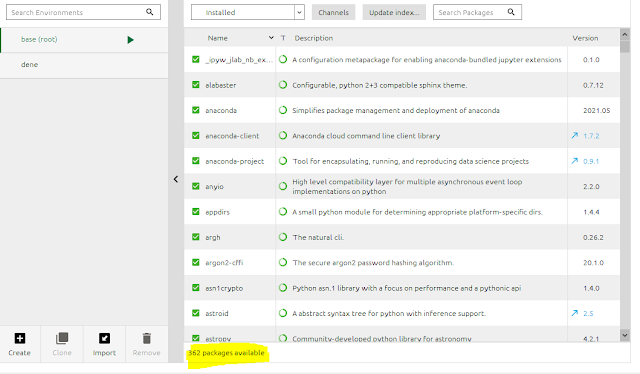Sort by the Version column header
Image resolution: width=640 pixels, height=374 pixels.
point(585,38)
